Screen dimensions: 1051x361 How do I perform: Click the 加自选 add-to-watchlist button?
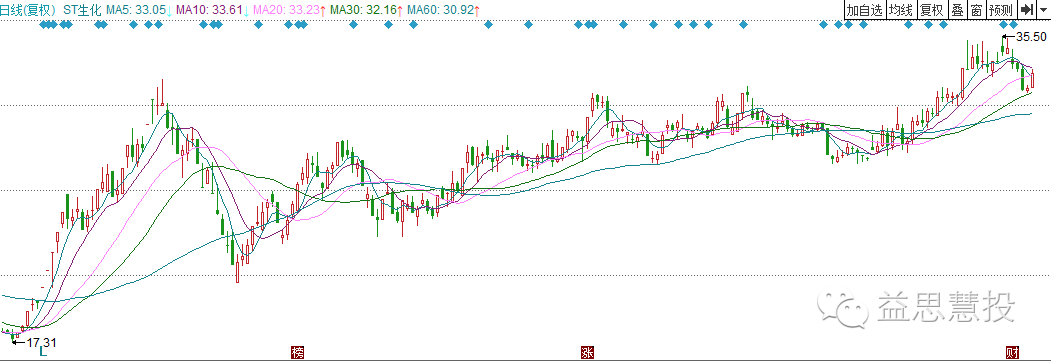point(865,10)
